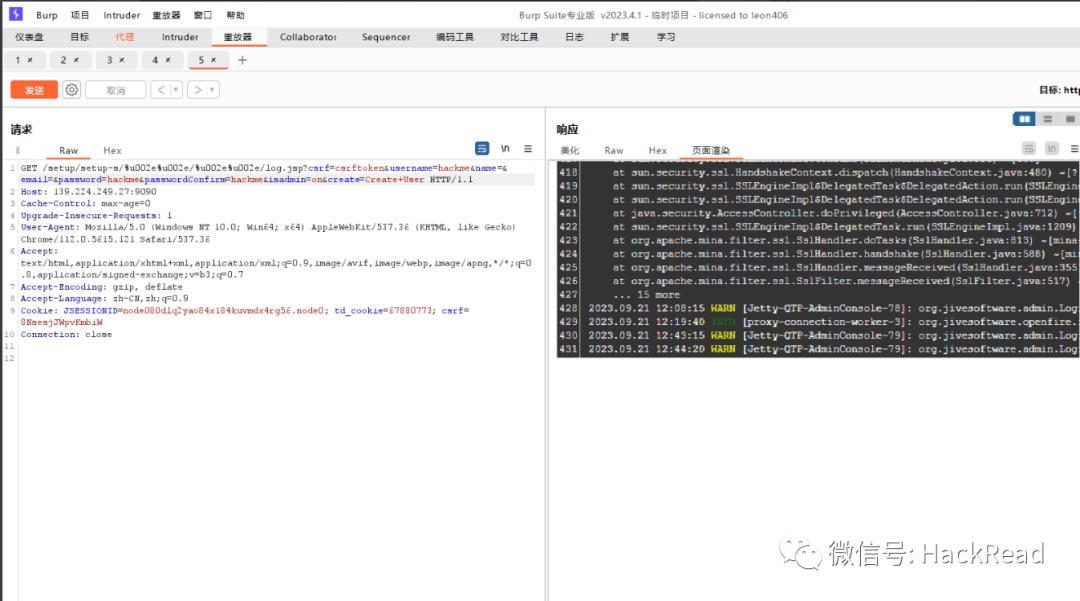Viewport: 1080px width, 601px height.
Task: Click the 取消 cancel button
Action: [116, 90]
